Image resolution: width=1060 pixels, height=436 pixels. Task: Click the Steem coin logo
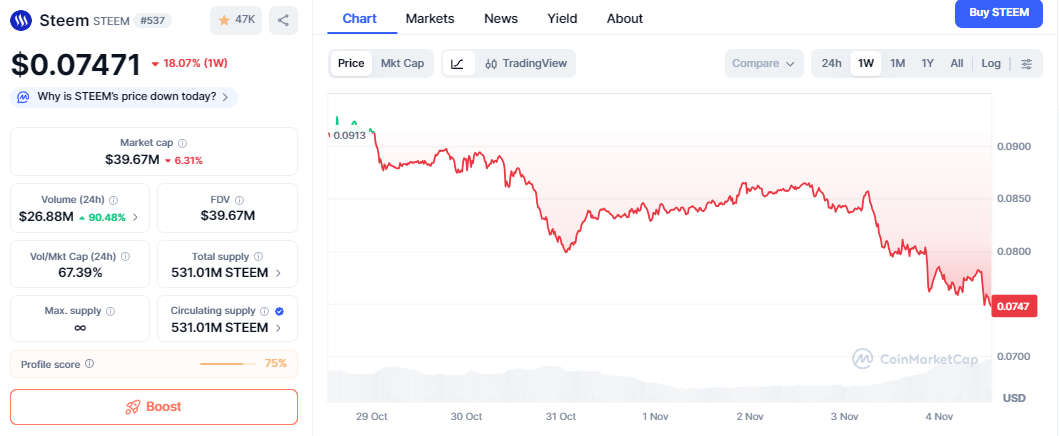click(22, 20)
